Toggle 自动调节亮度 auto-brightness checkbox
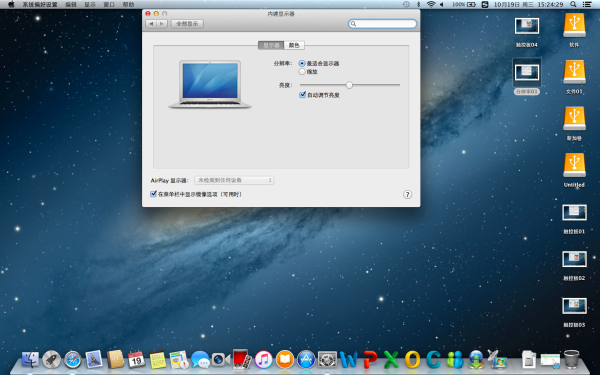 click(302, 95)
